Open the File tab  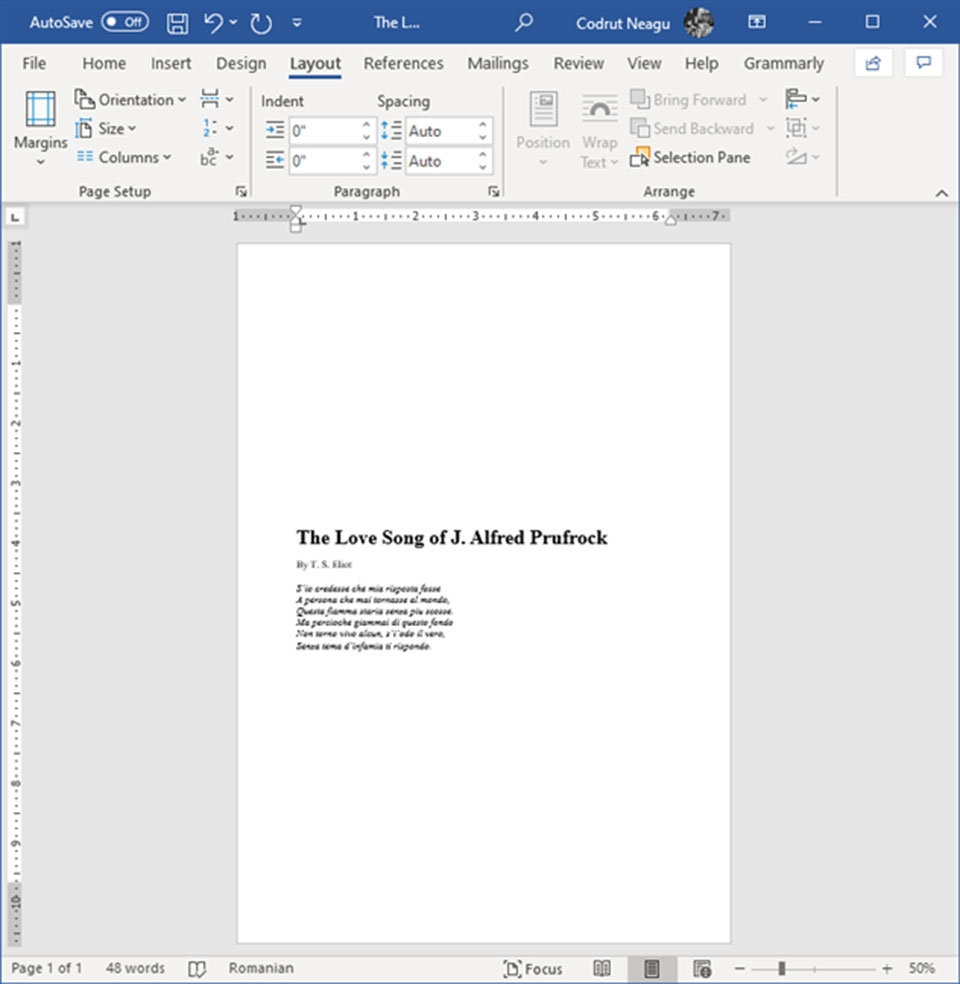pos(34,63)
